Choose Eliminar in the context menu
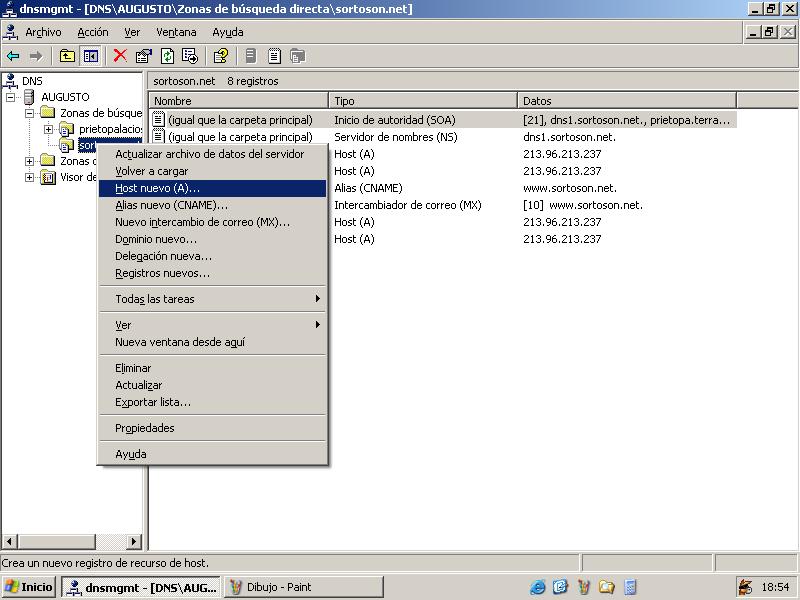 pyautogui.click(x=212, y=368)
